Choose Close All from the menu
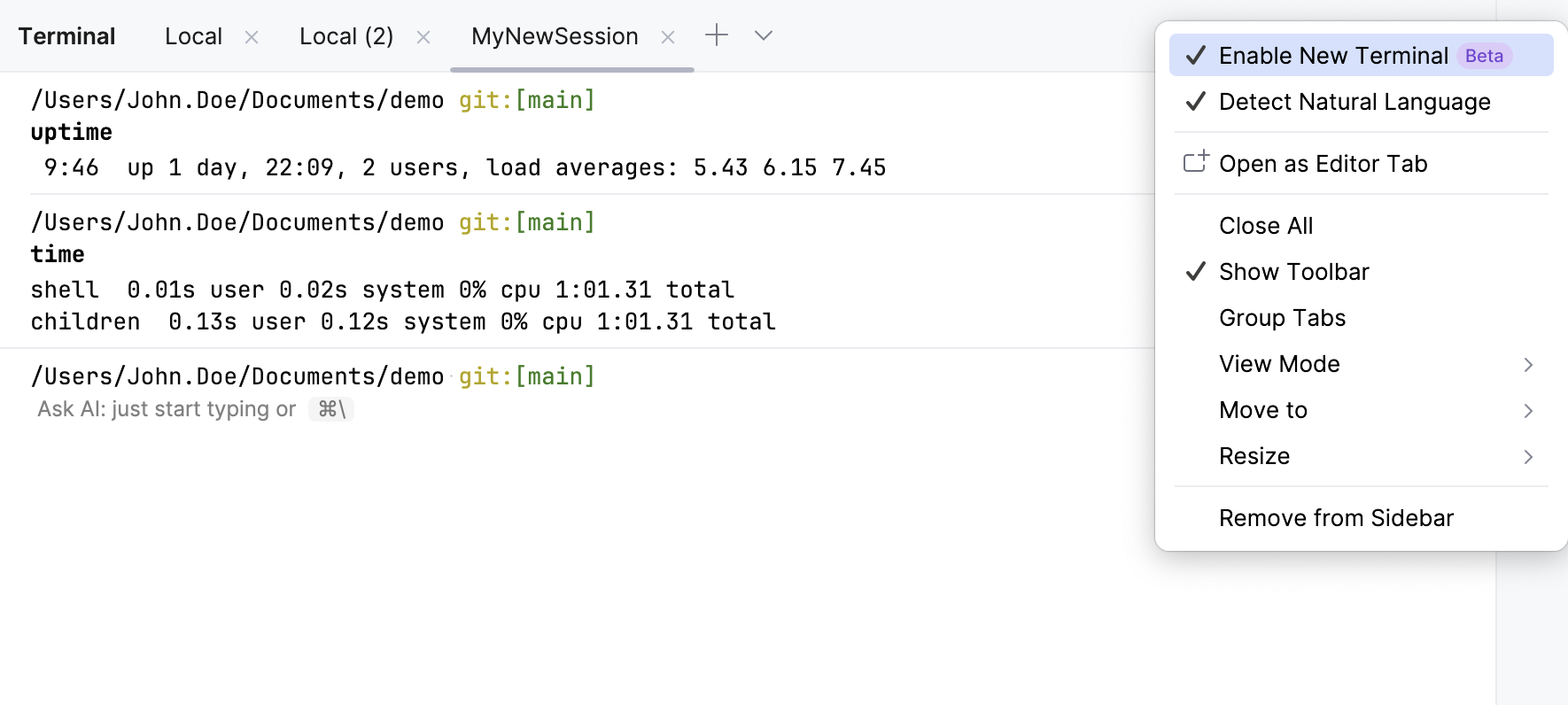The image size is (1568, 705). (x=1266, y=226)
